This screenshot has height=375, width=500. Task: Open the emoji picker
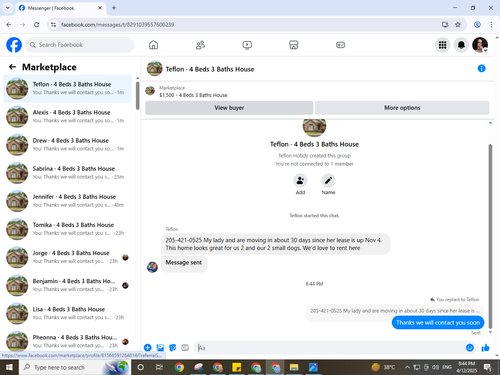470,348
